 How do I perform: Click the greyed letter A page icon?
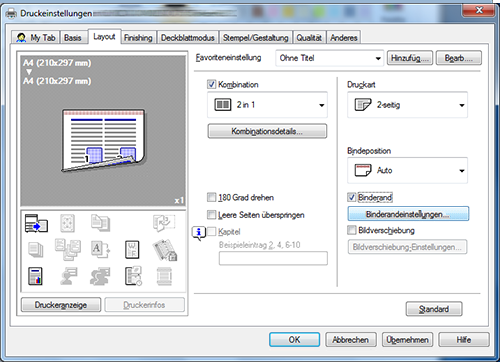100,250
